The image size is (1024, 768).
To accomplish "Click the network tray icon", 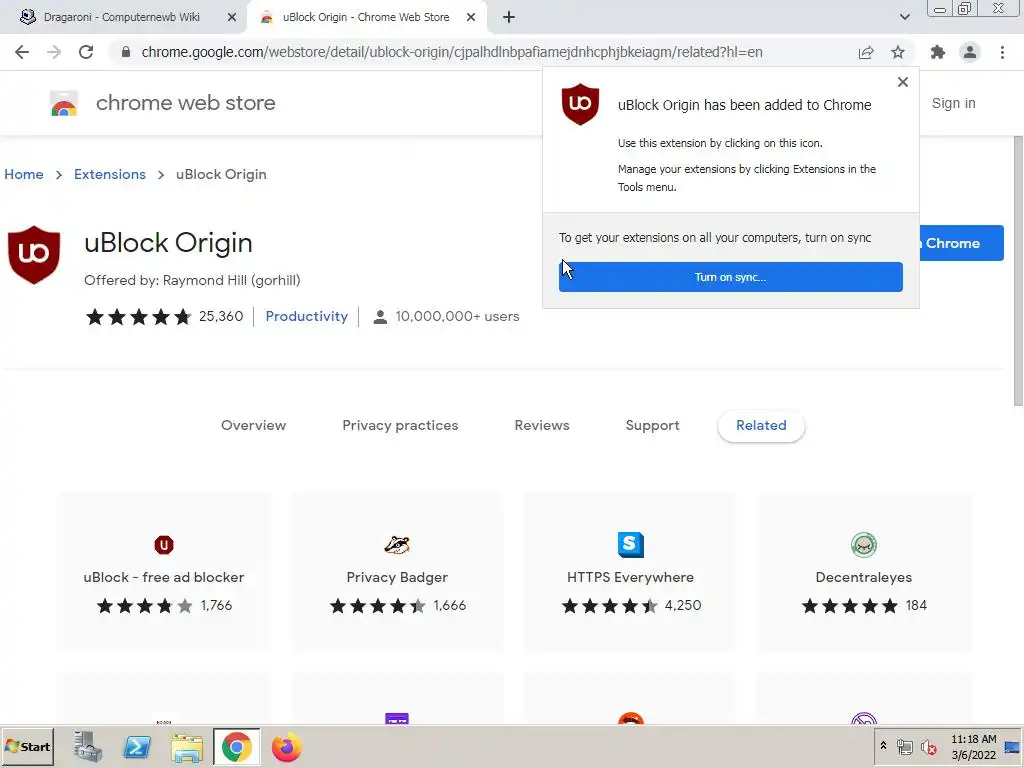I will point(904,746).
